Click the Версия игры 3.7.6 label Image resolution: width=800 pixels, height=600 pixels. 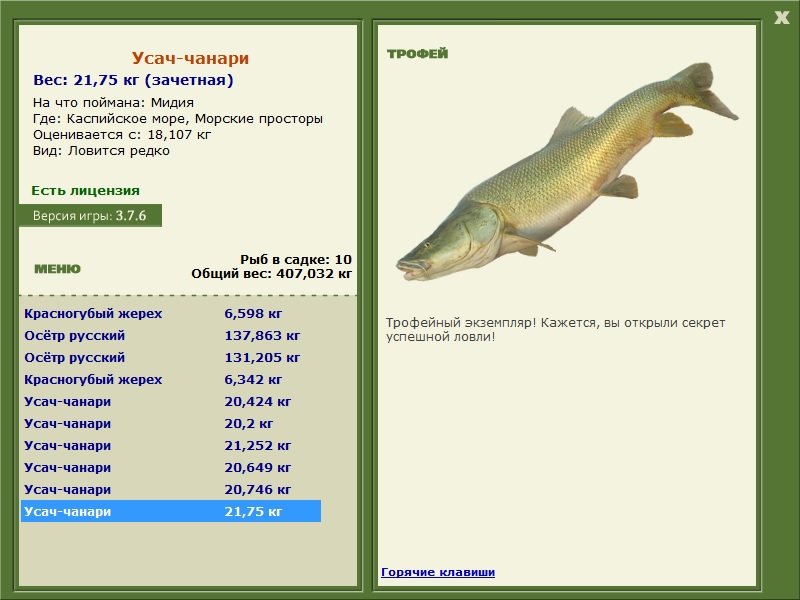point(89,216)
